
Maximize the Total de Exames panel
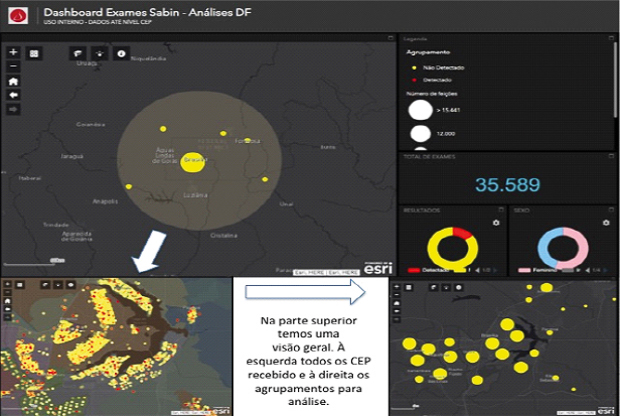611,156
